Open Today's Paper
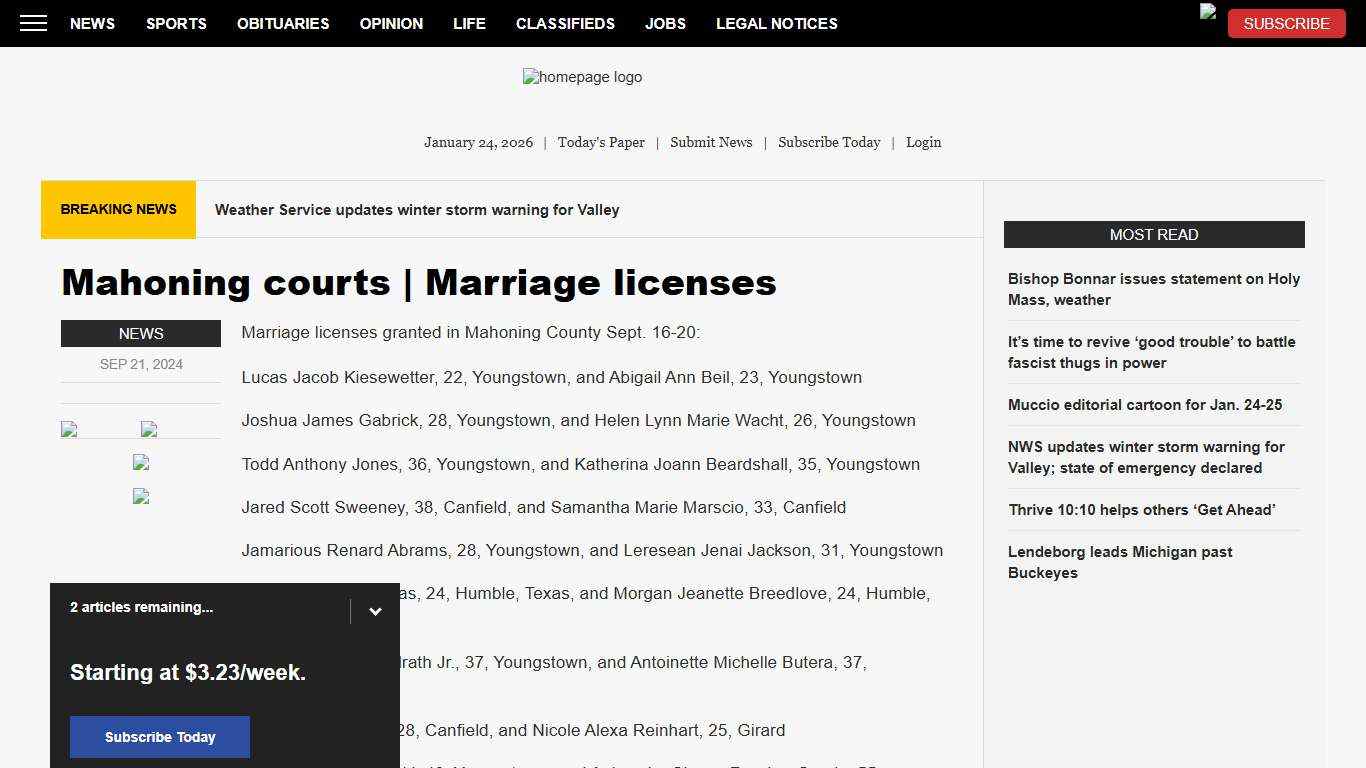 [601, 142]
